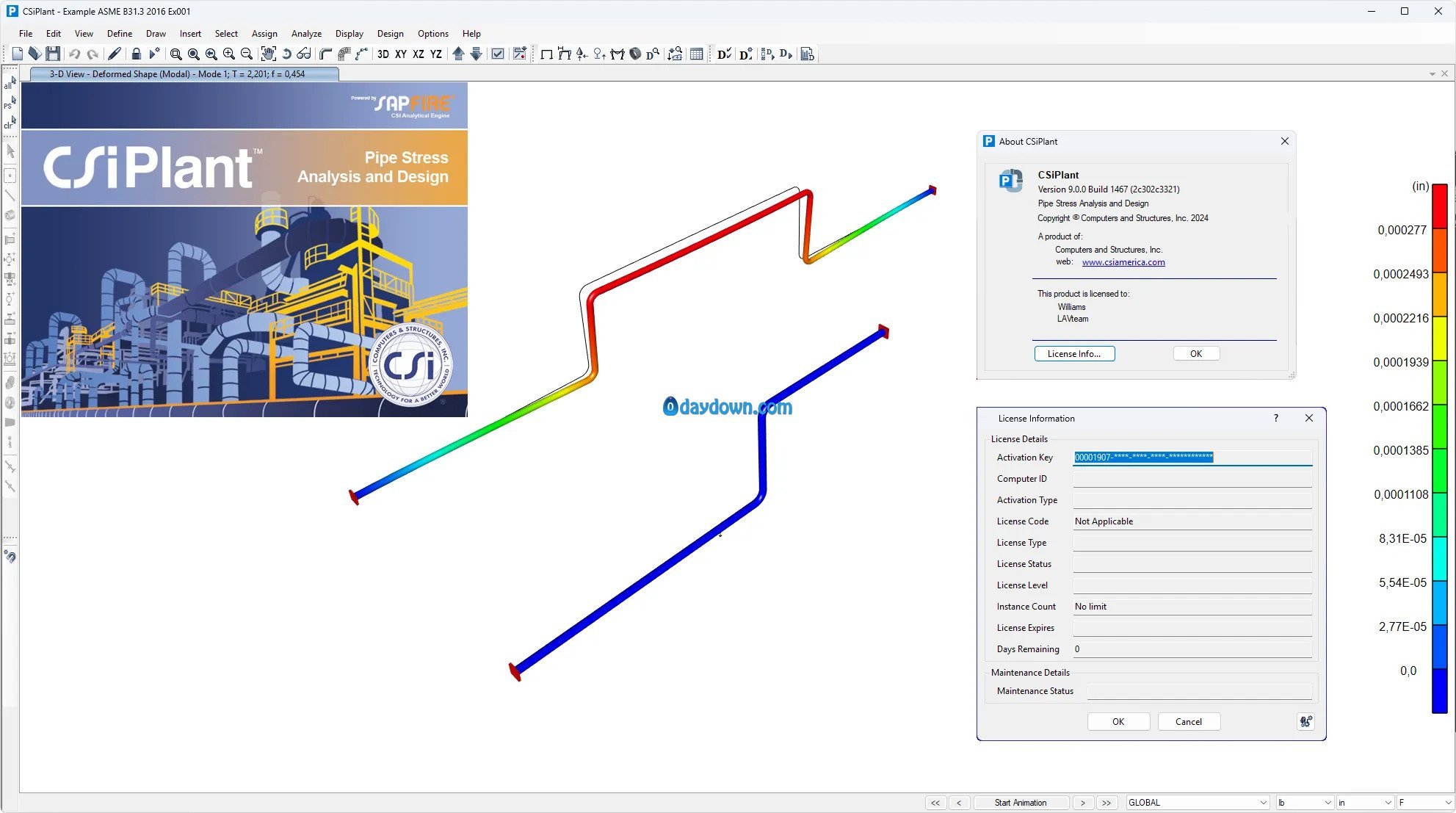
Task: Click the snap magnet icon
Action: click(x=10, y=556)
